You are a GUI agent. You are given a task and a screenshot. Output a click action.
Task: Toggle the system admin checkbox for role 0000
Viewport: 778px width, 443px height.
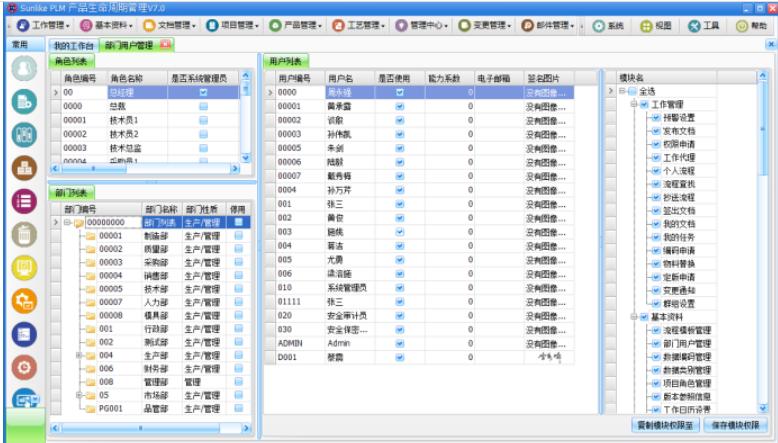[x=203, y=106]
